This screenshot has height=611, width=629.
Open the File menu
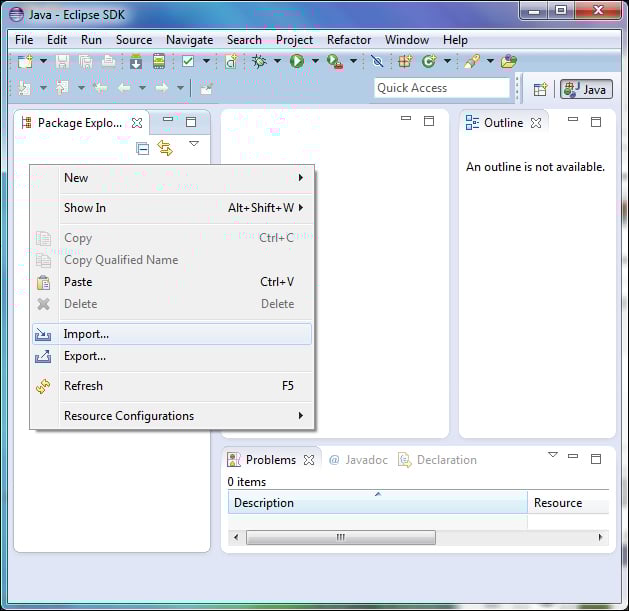pos(24,40)
